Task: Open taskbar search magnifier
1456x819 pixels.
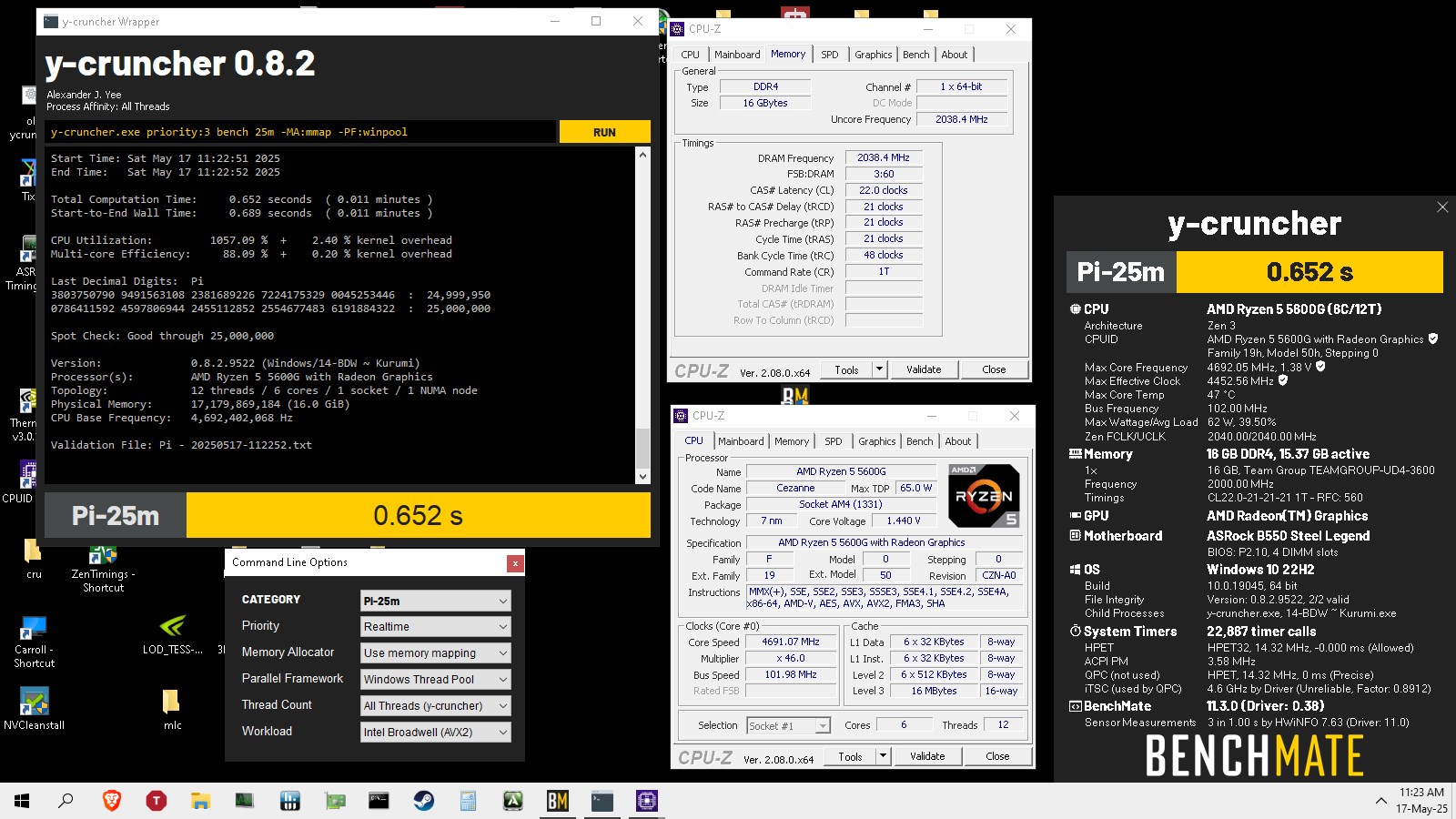Action: 66,801
